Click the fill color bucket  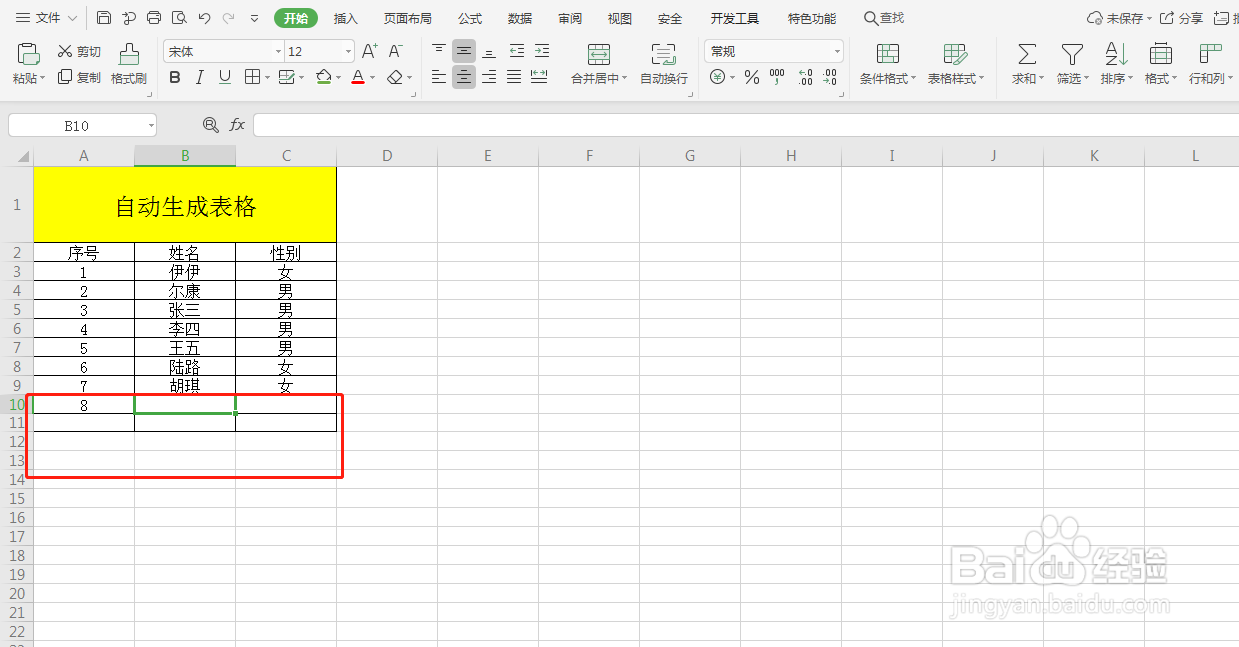pos(323,77)
